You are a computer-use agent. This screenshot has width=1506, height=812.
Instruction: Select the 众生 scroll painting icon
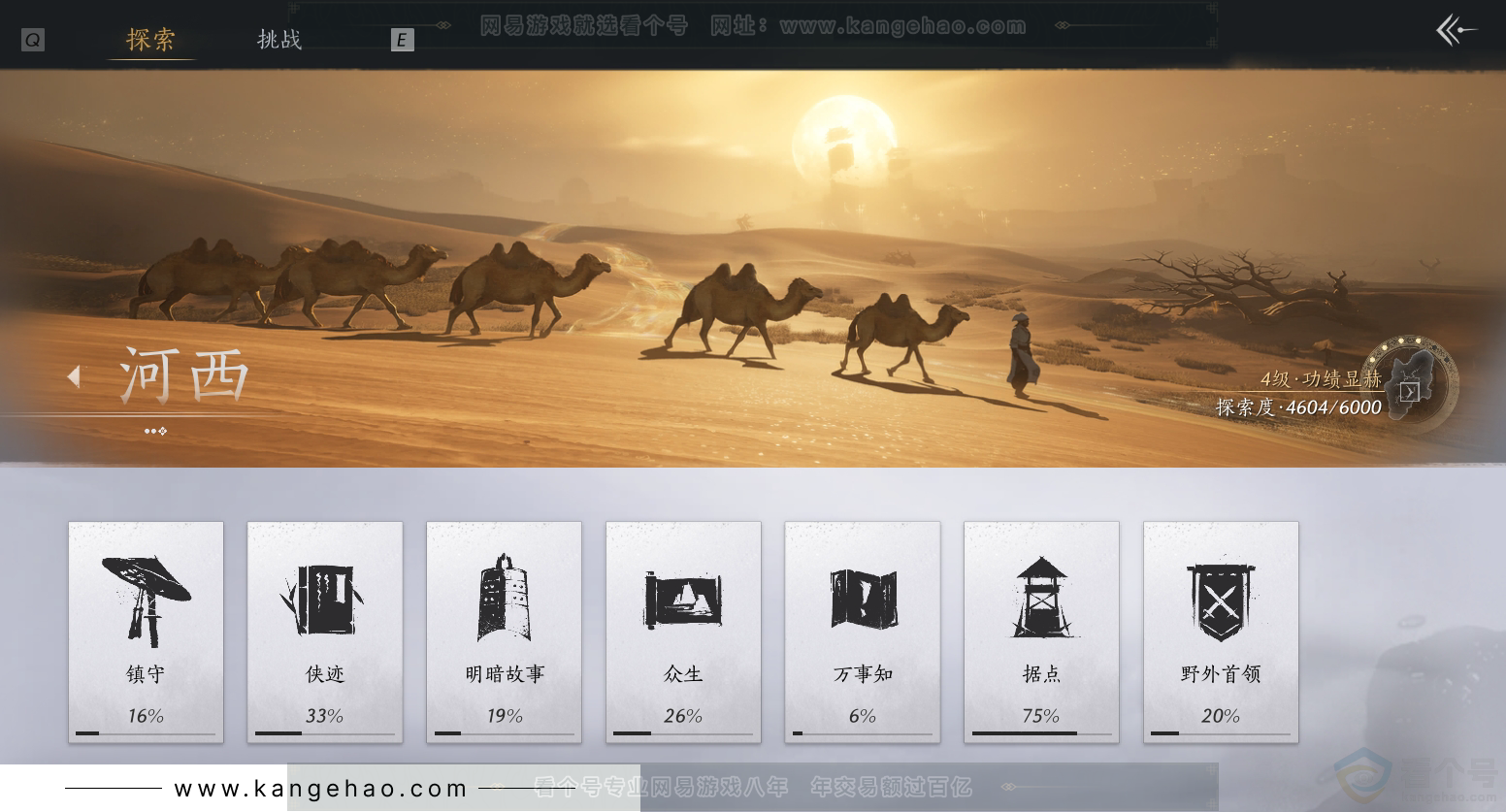683,600
